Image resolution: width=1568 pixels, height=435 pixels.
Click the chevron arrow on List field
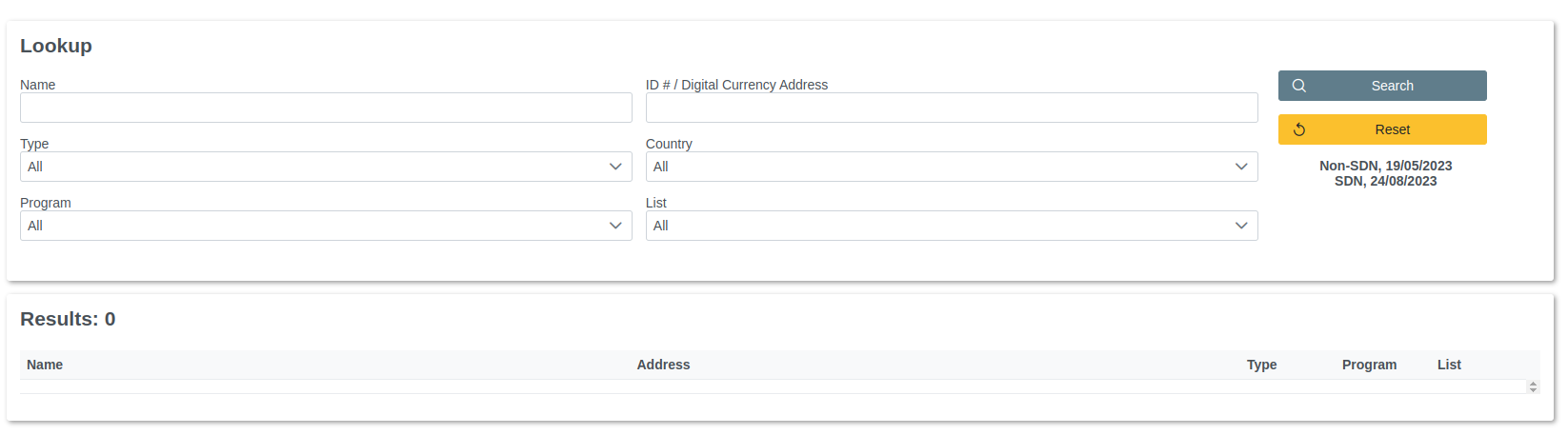coord(1241,226)
